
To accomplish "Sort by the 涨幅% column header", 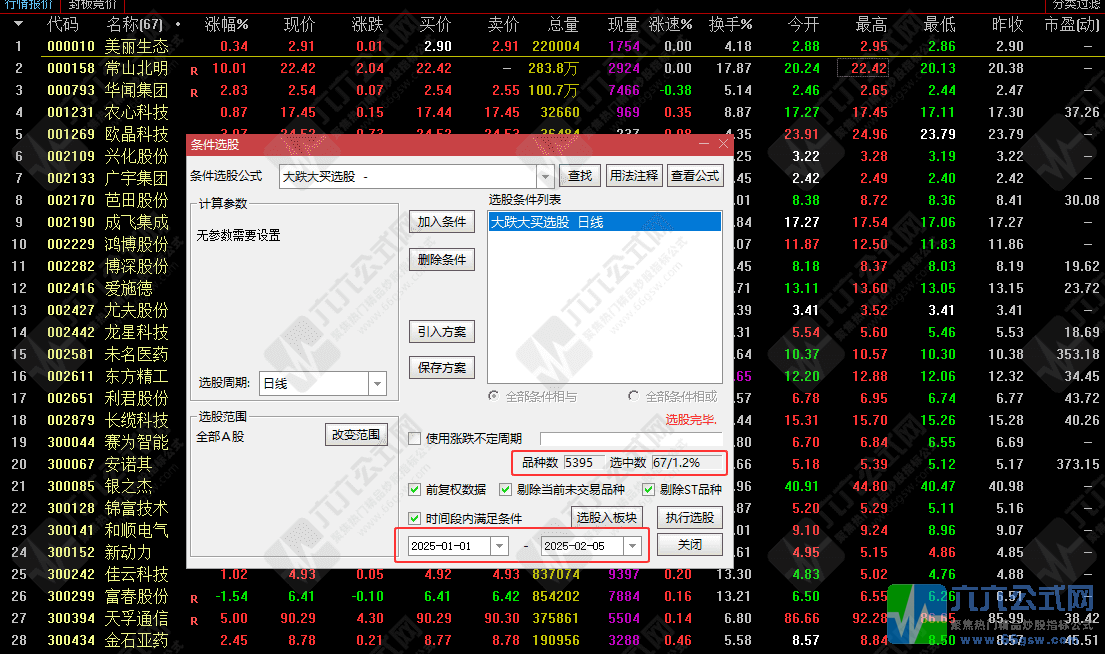I will pyautogui.click(x=226, y=24).
